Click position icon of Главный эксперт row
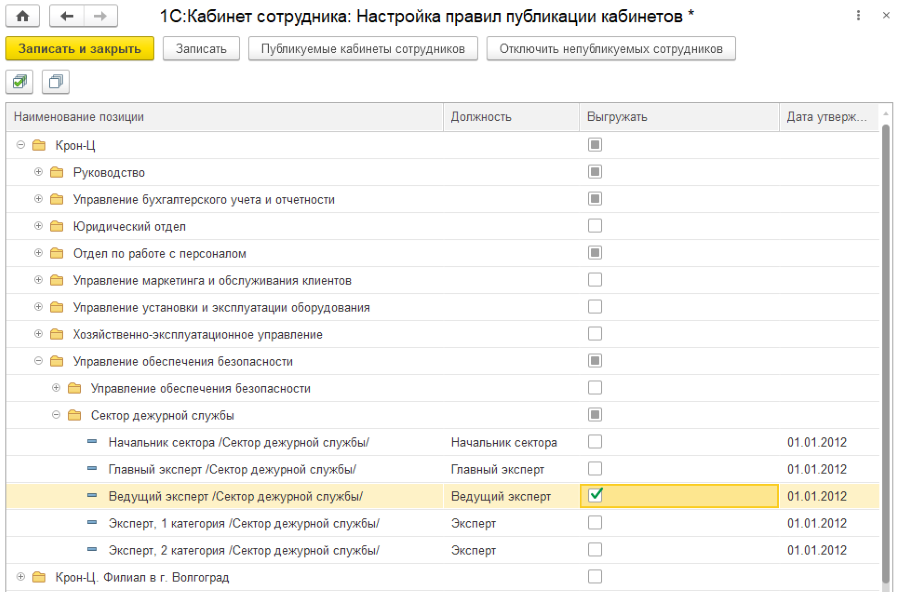The height and width of the screenshot is (592, 900). 93,469
